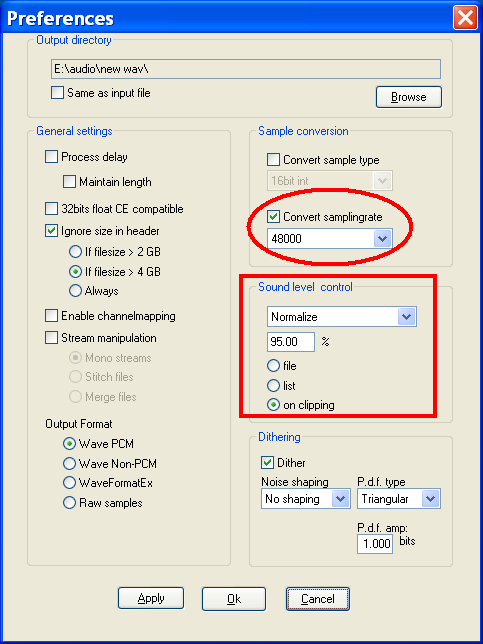
Task: Choose Raw samples output format
Action: pos(69,503)
